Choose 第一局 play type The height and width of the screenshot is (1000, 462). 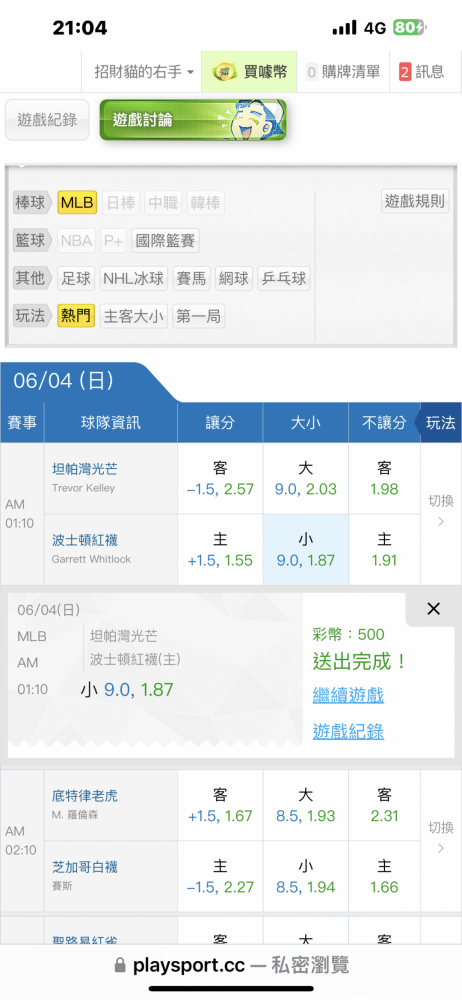tap(198, 316)
